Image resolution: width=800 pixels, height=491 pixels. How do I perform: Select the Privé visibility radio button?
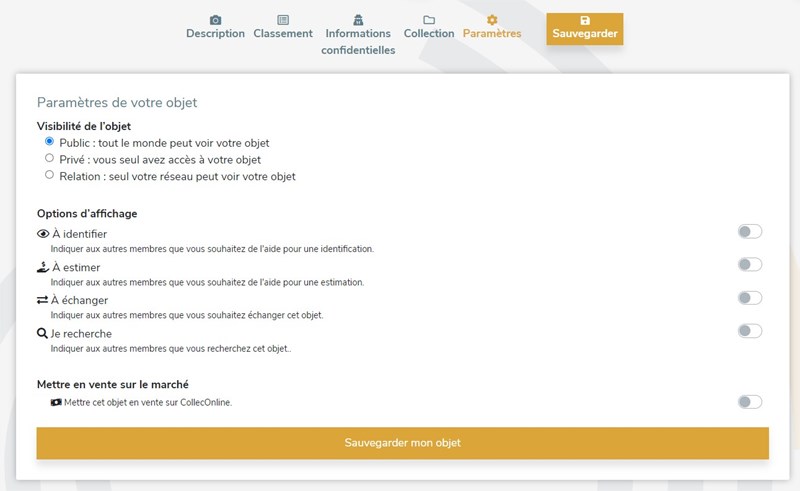click(x=49, y=158)
